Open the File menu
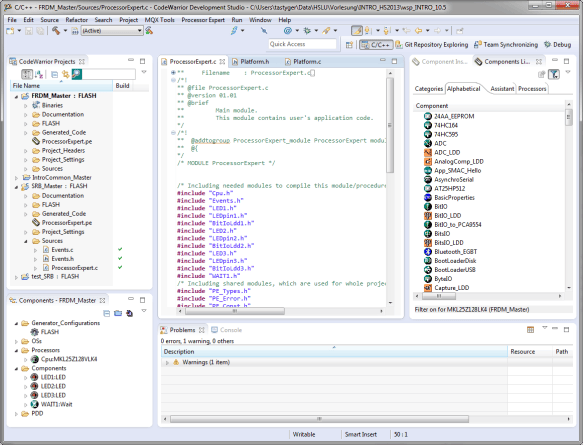The width and height of the screenshot is (583, 445). pyautogui.click(x=12, y=20)
